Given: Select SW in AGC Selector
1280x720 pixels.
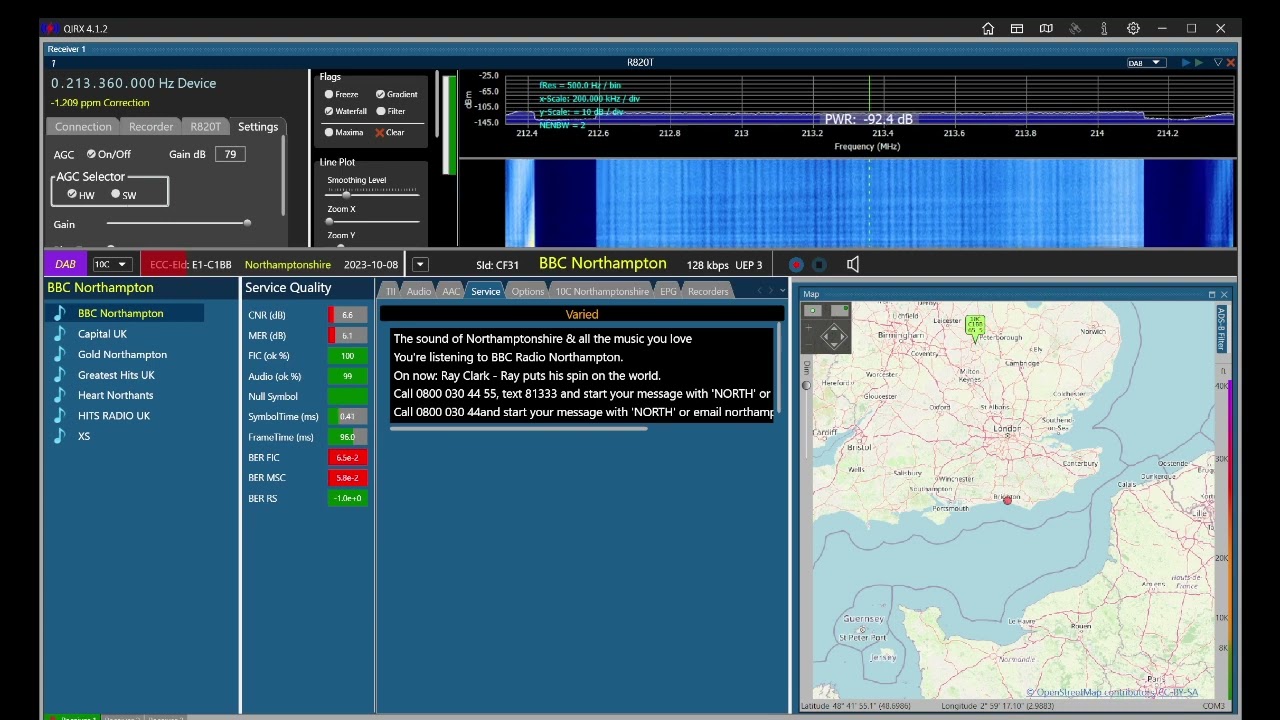Looking at the screenshot, I should point(116,194).
